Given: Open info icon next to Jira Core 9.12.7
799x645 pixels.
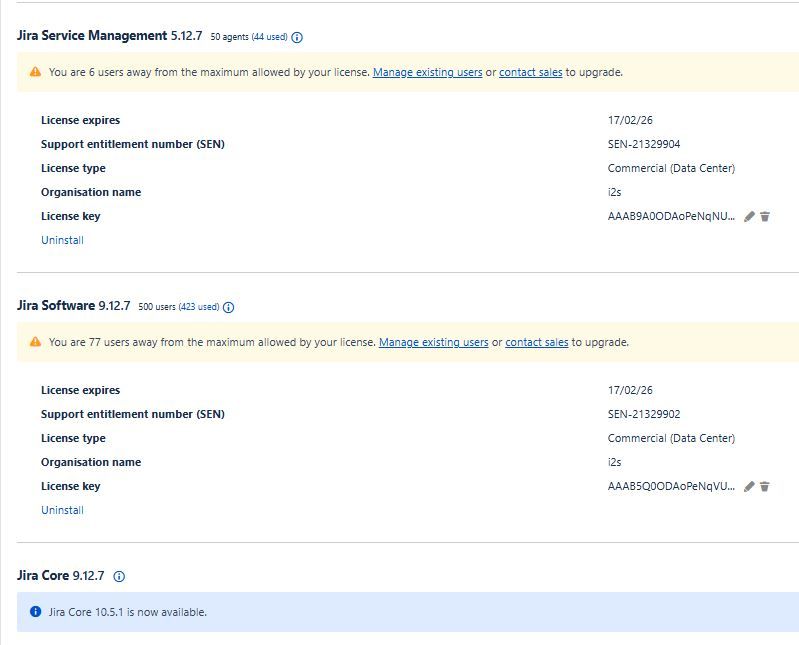Looking at the screenshot, I should click(119, 576).
